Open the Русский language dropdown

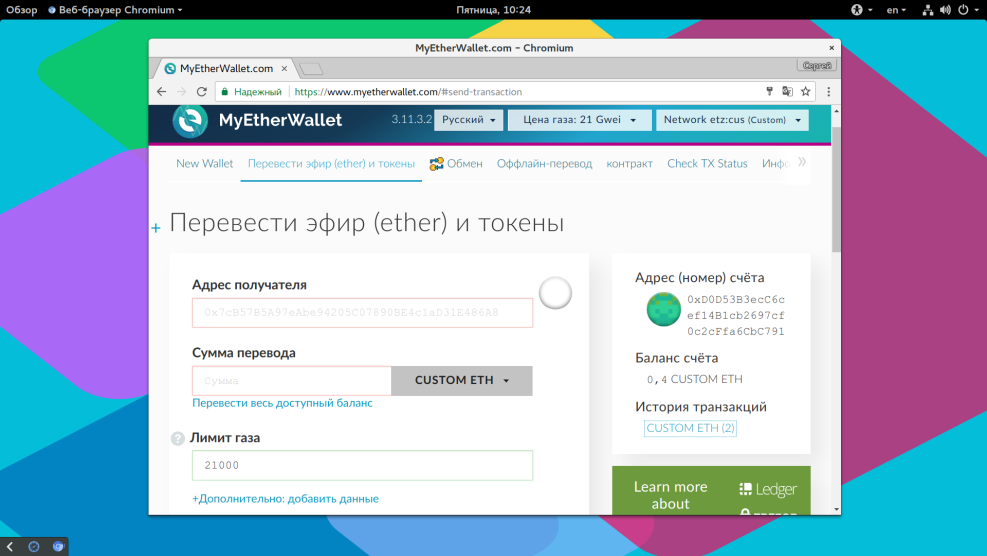click(x=468, y=120)
